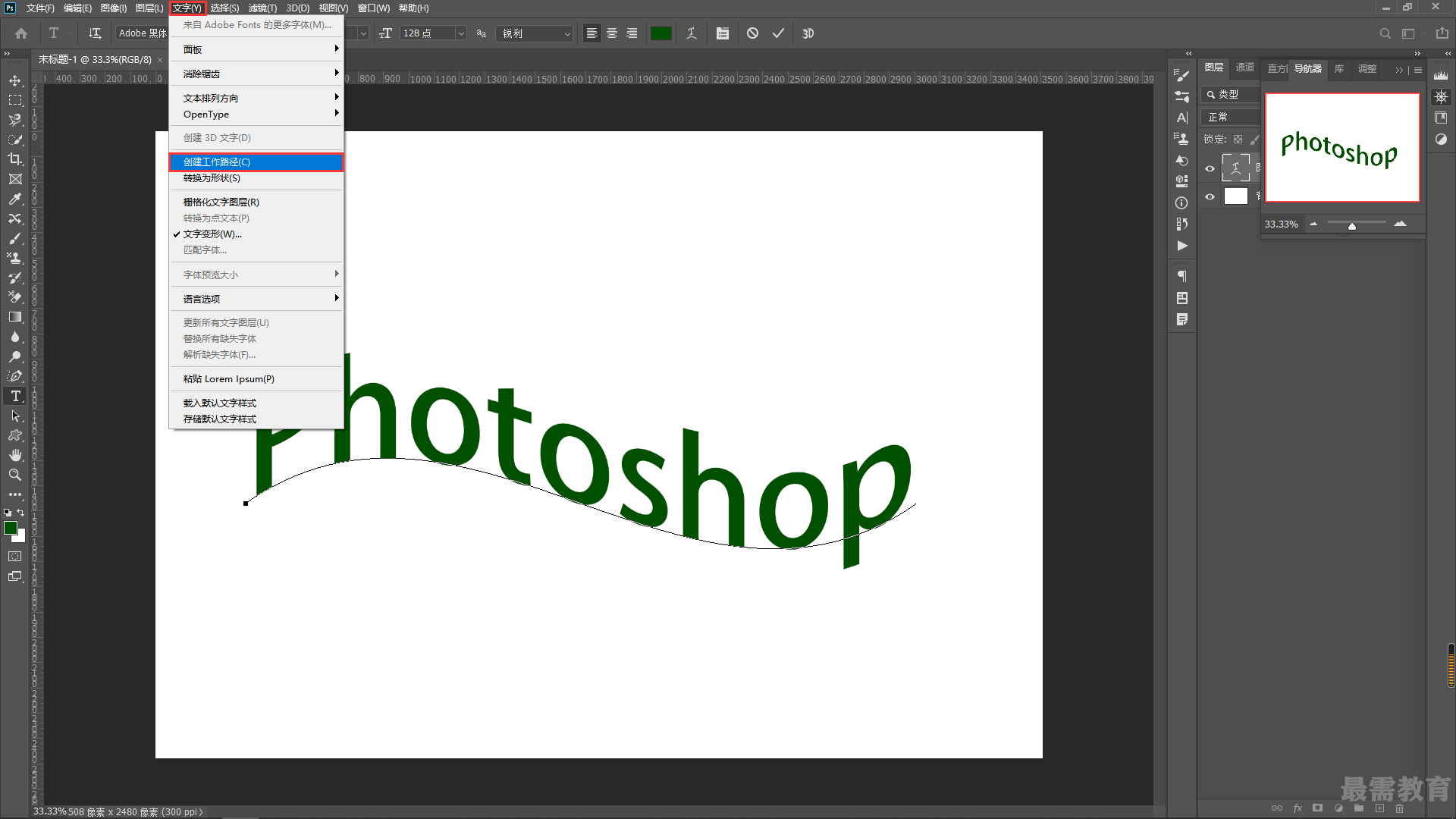This screenshot has height=819, width=1456.
Task: Align text left
Action: 592,33
